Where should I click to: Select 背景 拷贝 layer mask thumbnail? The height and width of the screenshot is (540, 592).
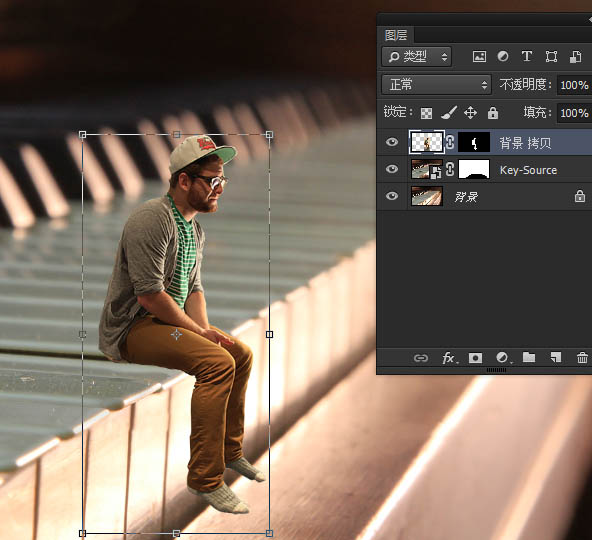[474, 142]
